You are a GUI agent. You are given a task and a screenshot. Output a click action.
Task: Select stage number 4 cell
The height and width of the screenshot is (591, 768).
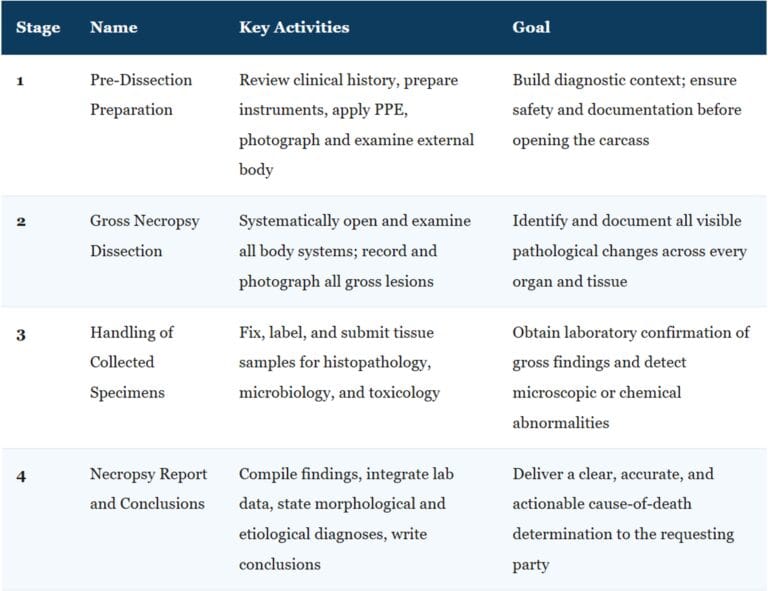(21, 476)
